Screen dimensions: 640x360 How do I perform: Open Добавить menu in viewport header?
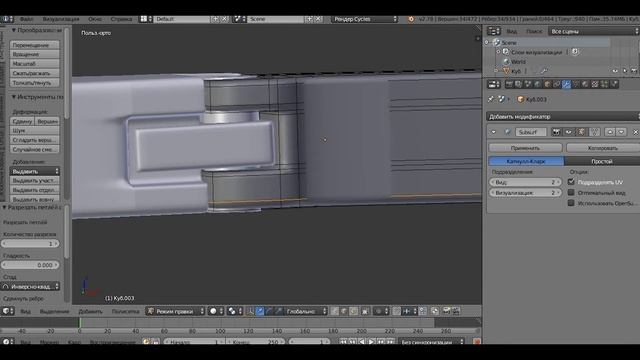tap(90, 311)
